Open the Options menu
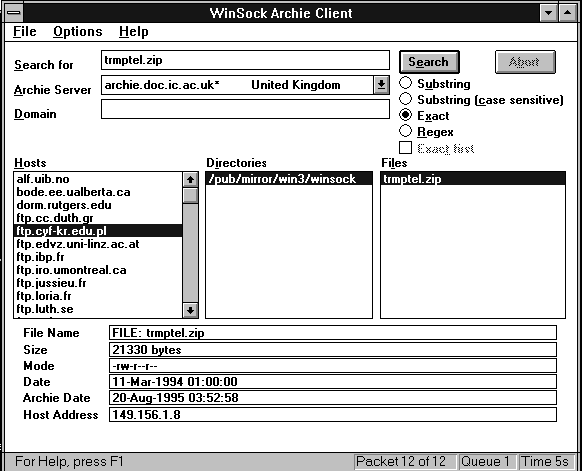582x471 pixels. coord(78,32)
